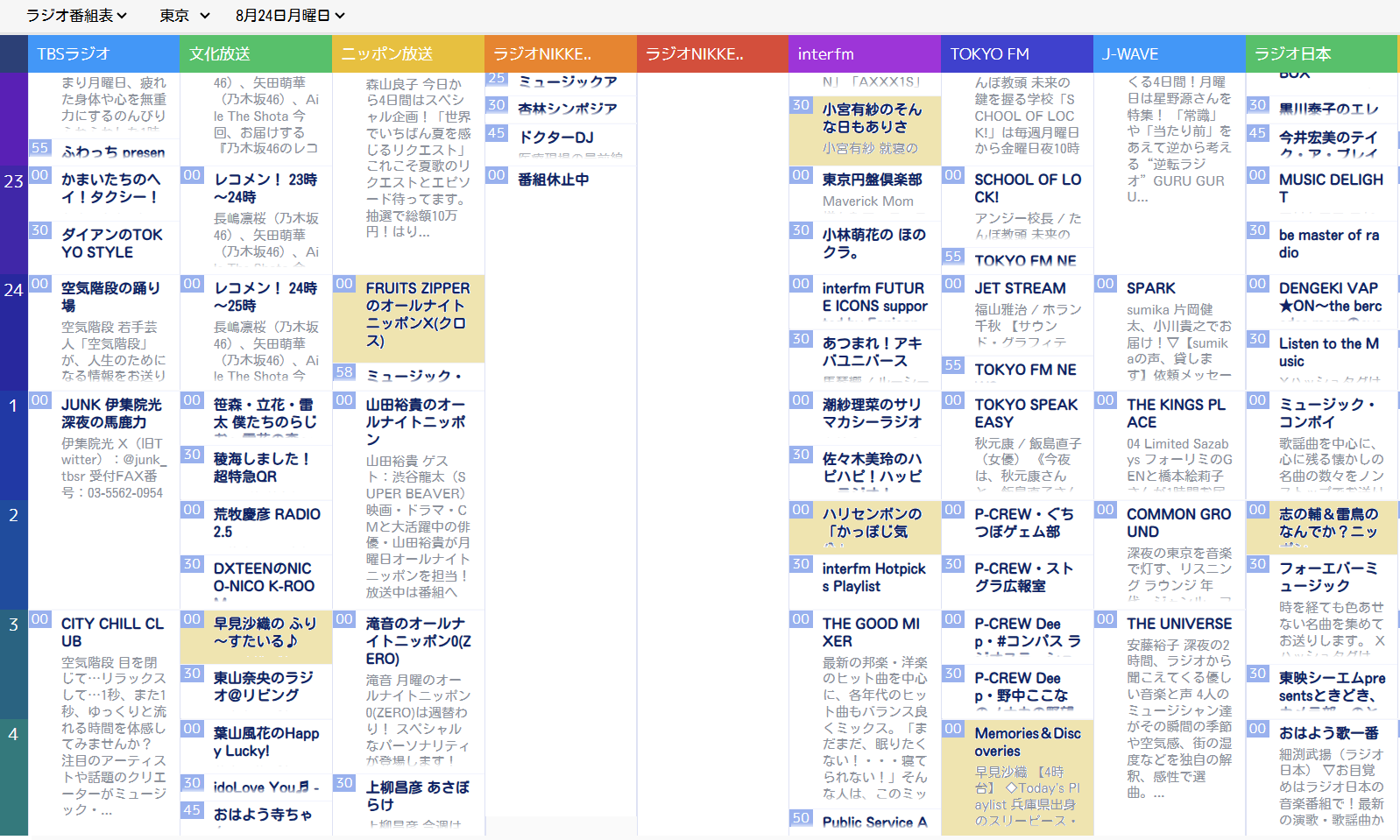
Task: Select the ニッポン放送 station header
Action: point(408,54)
